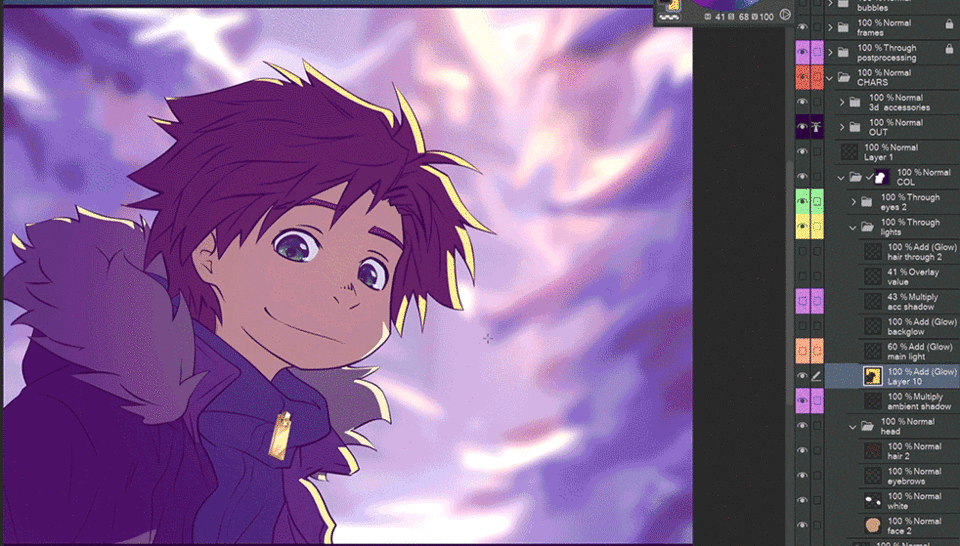
Task: Click the folder icon of OUT layer
Action: tap(855, 127)
